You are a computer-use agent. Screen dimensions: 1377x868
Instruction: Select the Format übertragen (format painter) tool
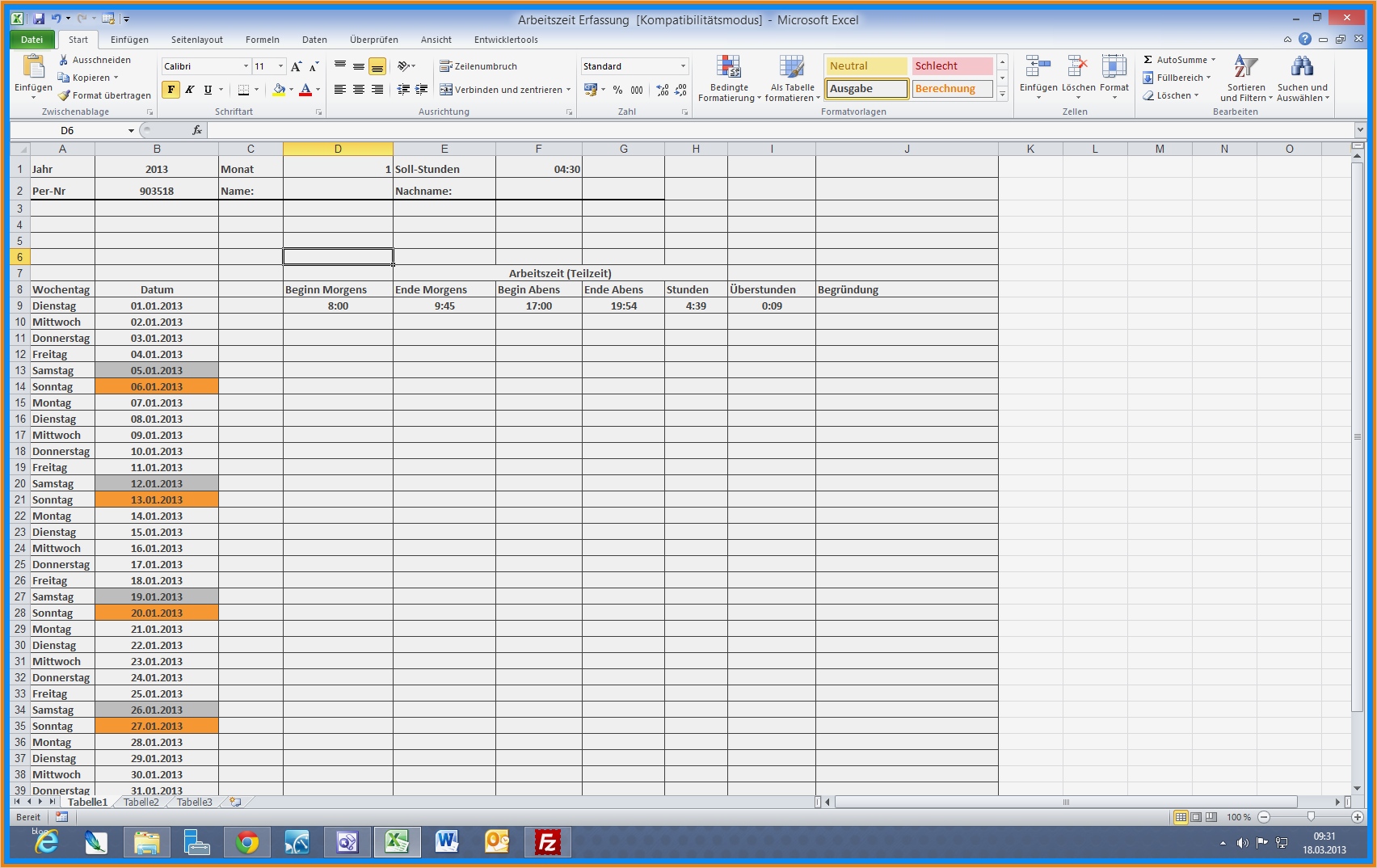pos(105,95)
